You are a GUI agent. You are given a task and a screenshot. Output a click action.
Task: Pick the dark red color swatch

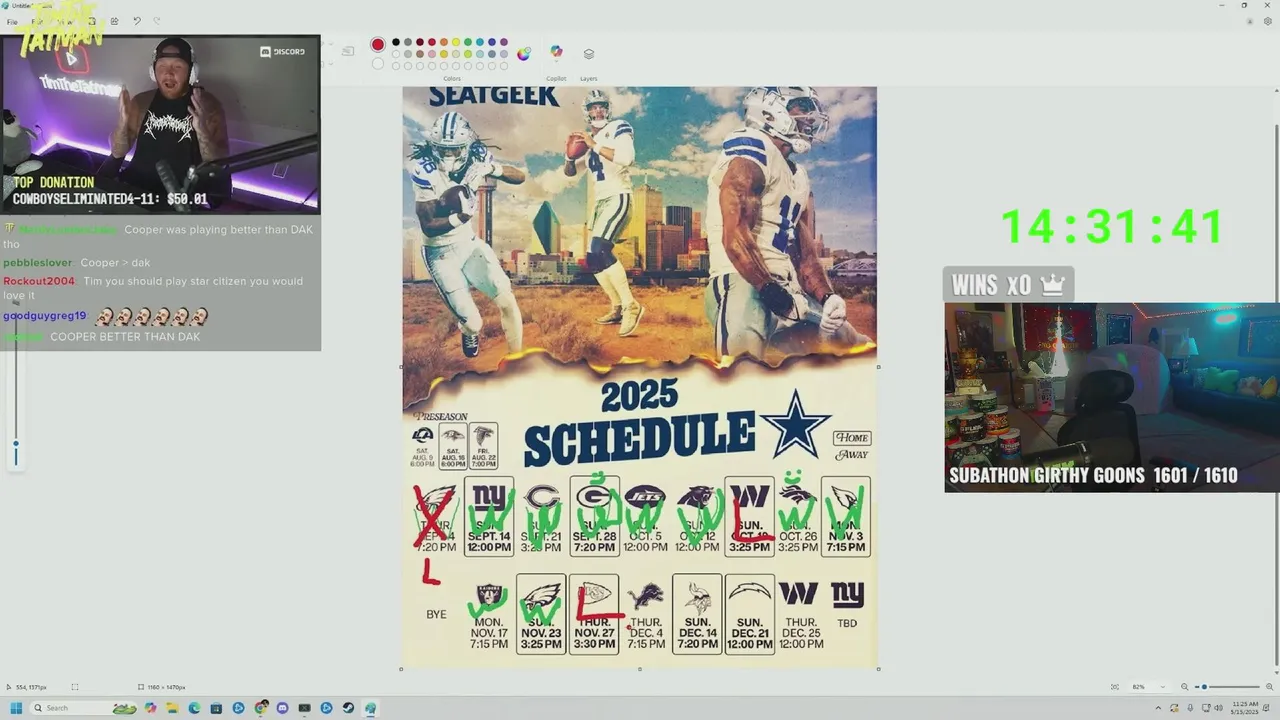point(420,42)
